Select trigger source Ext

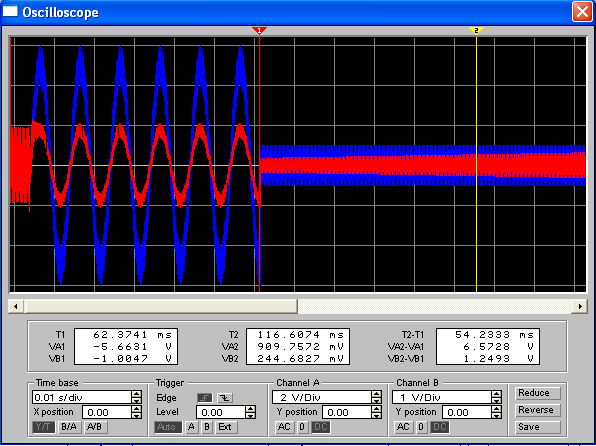(x=225, y=427)
